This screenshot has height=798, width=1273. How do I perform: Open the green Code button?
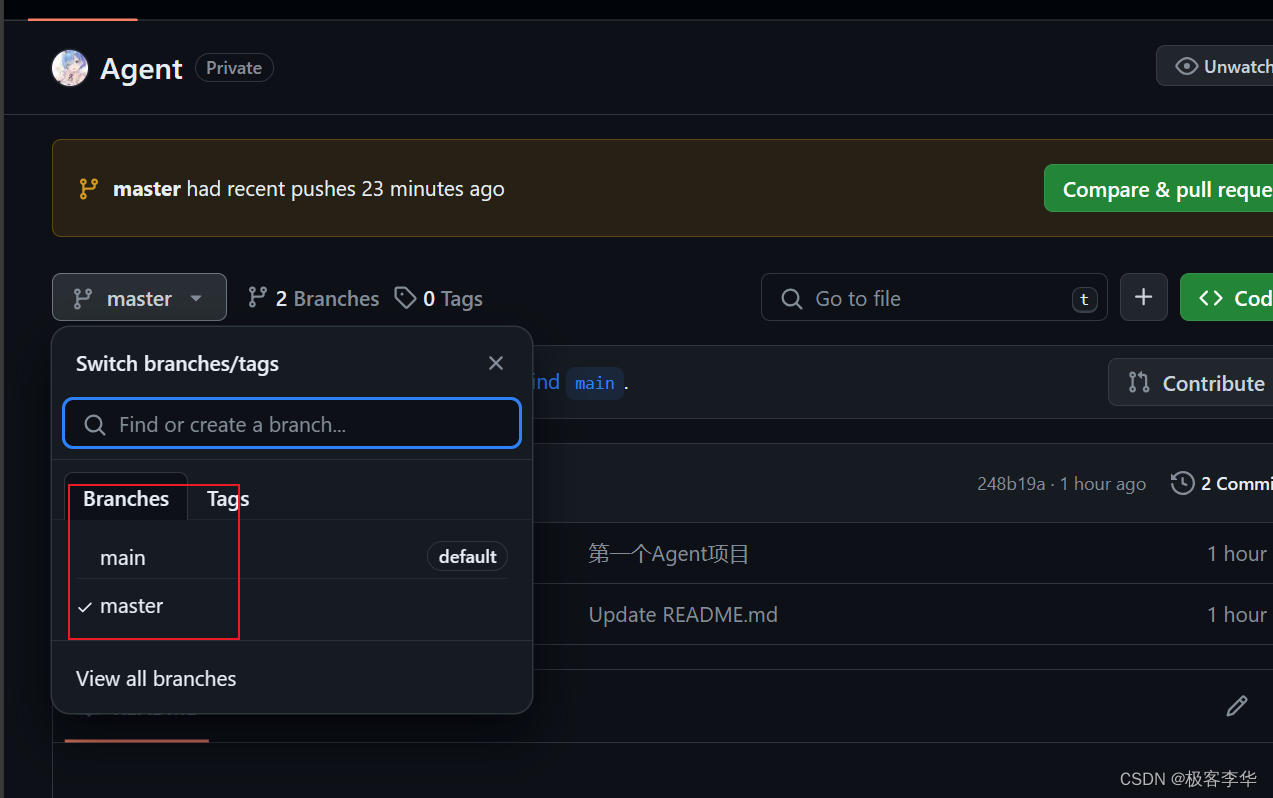1227,298
